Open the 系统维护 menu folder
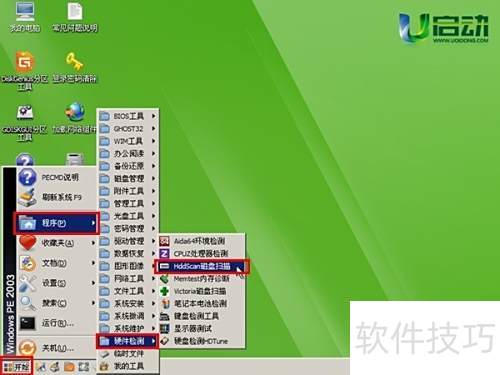 pyautogui.click(x=128, y=328)
